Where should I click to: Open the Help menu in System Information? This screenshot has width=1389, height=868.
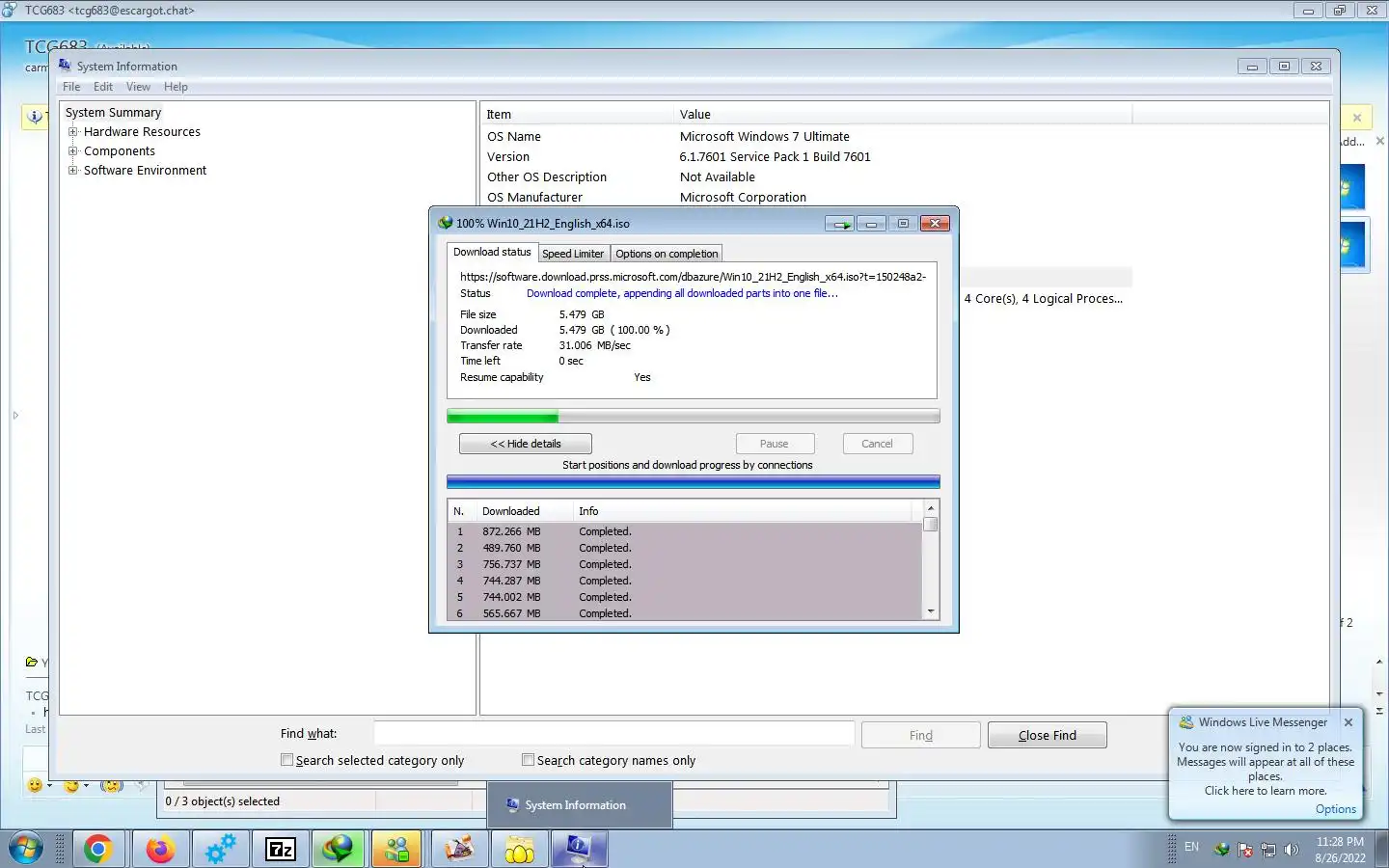pos(176,87)
